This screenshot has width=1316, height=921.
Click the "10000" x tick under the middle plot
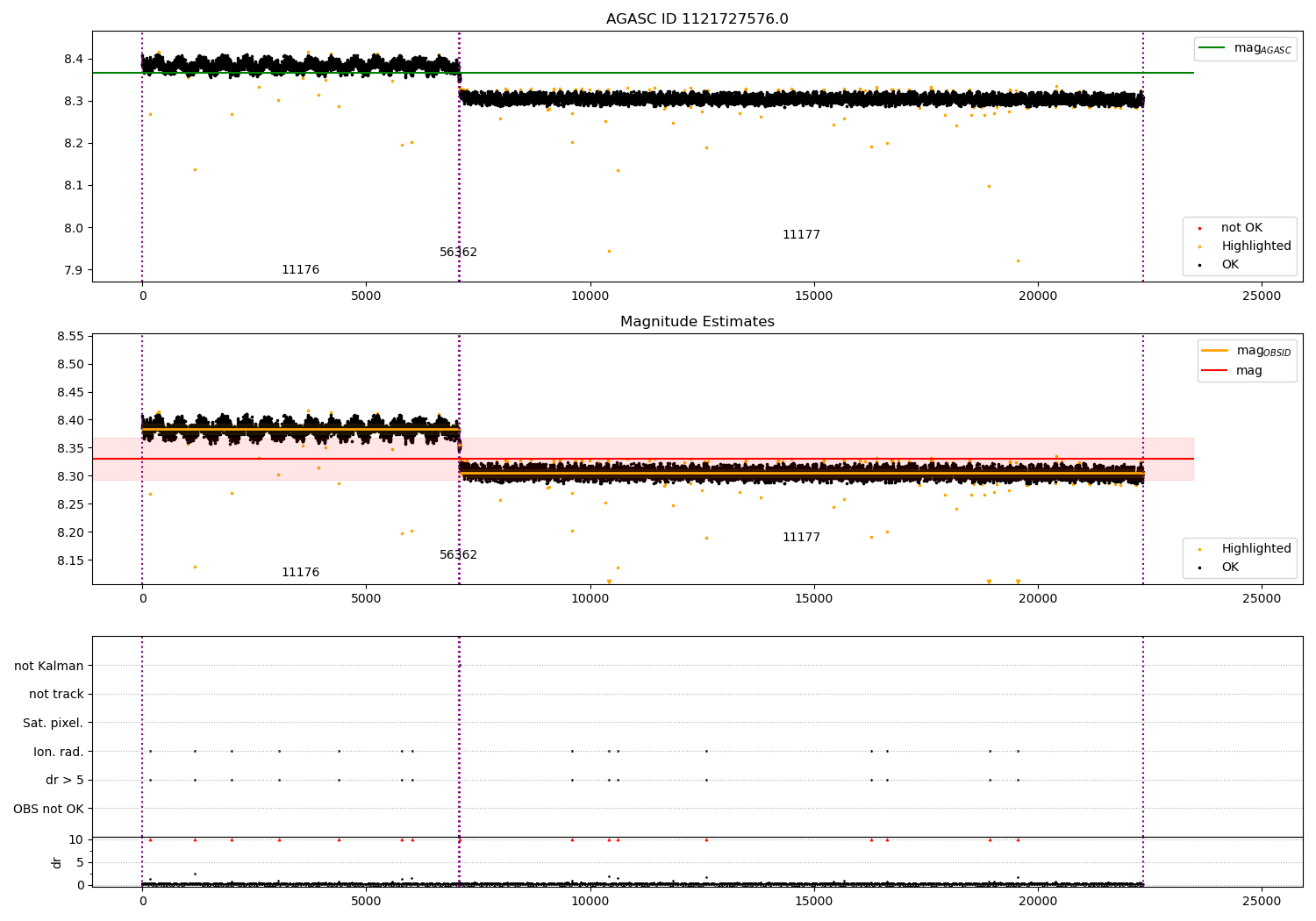[x=590, y=599]
